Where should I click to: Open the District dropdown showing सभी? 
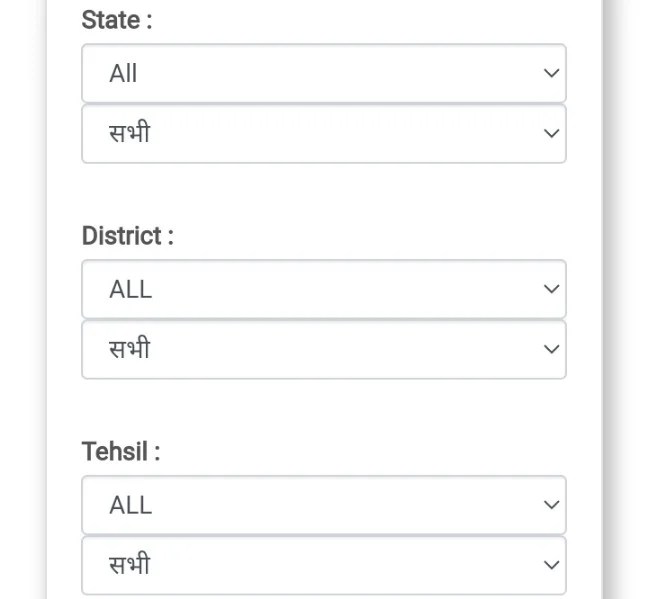[323, 349]
